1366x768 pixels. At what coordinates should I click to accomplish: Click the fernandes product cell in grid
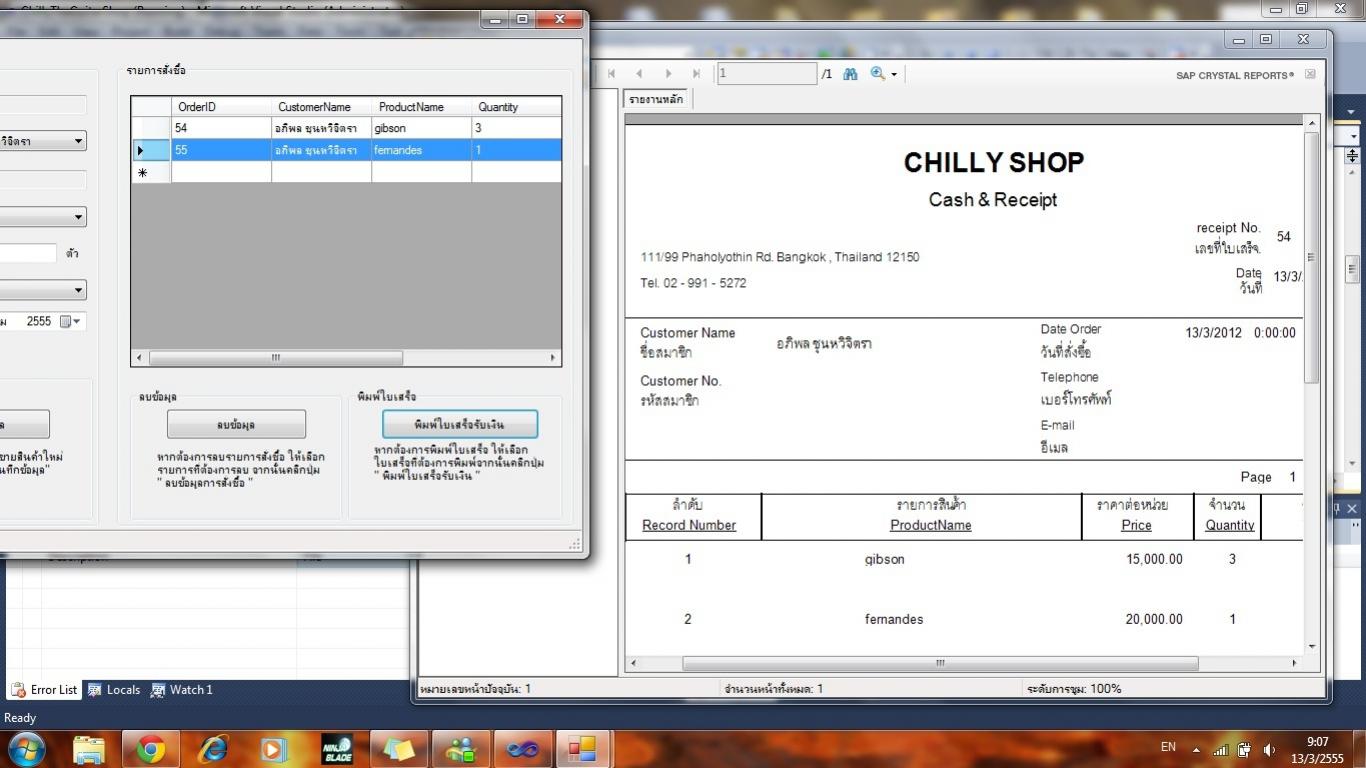tap(421, 150)
